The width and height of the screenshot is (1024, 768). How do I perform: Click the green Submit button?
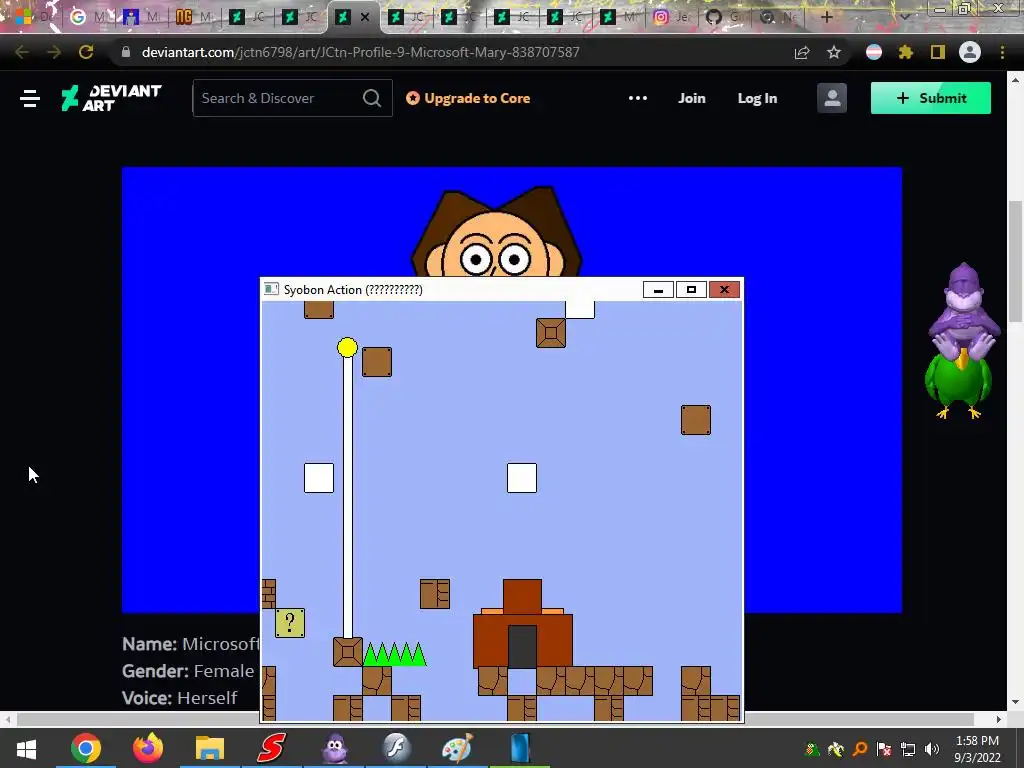coord(931,98)
